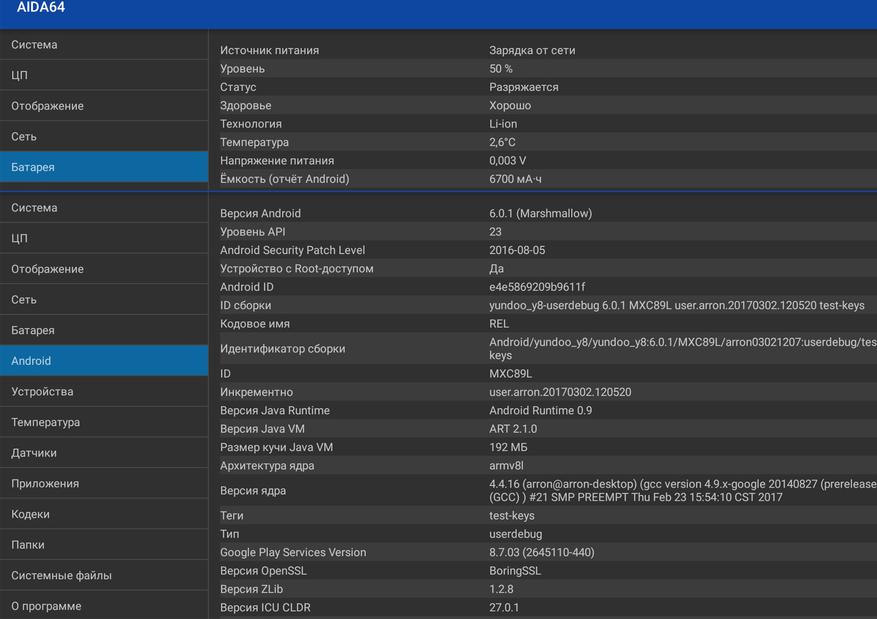Click the Версия Android label
The width and height of the screenshot is (877, 619).
(x=260, y=214)
